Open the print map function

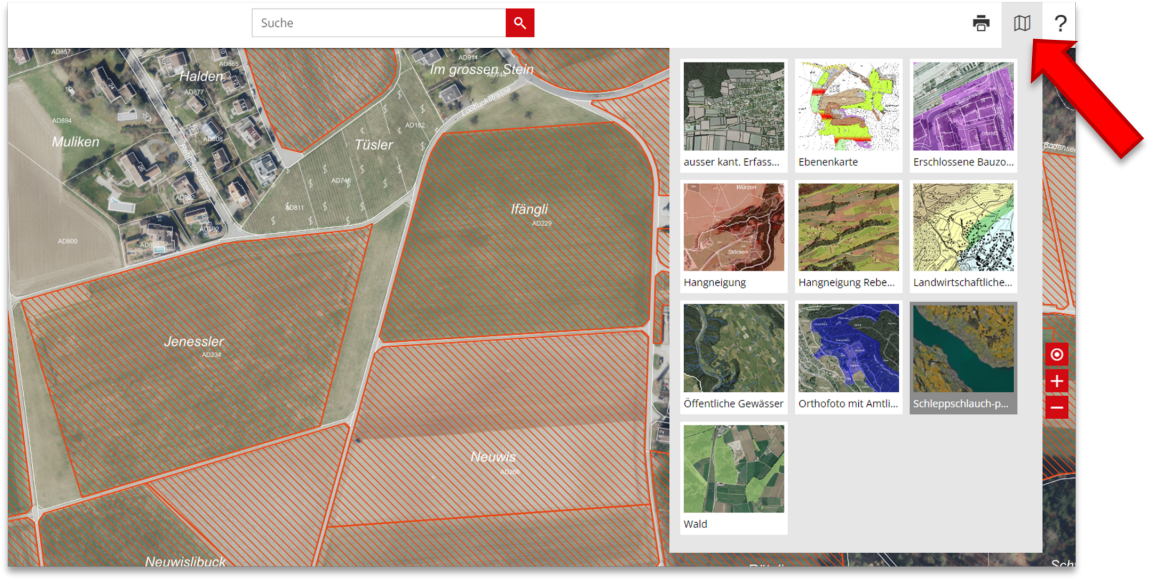[x=981, y=23]
